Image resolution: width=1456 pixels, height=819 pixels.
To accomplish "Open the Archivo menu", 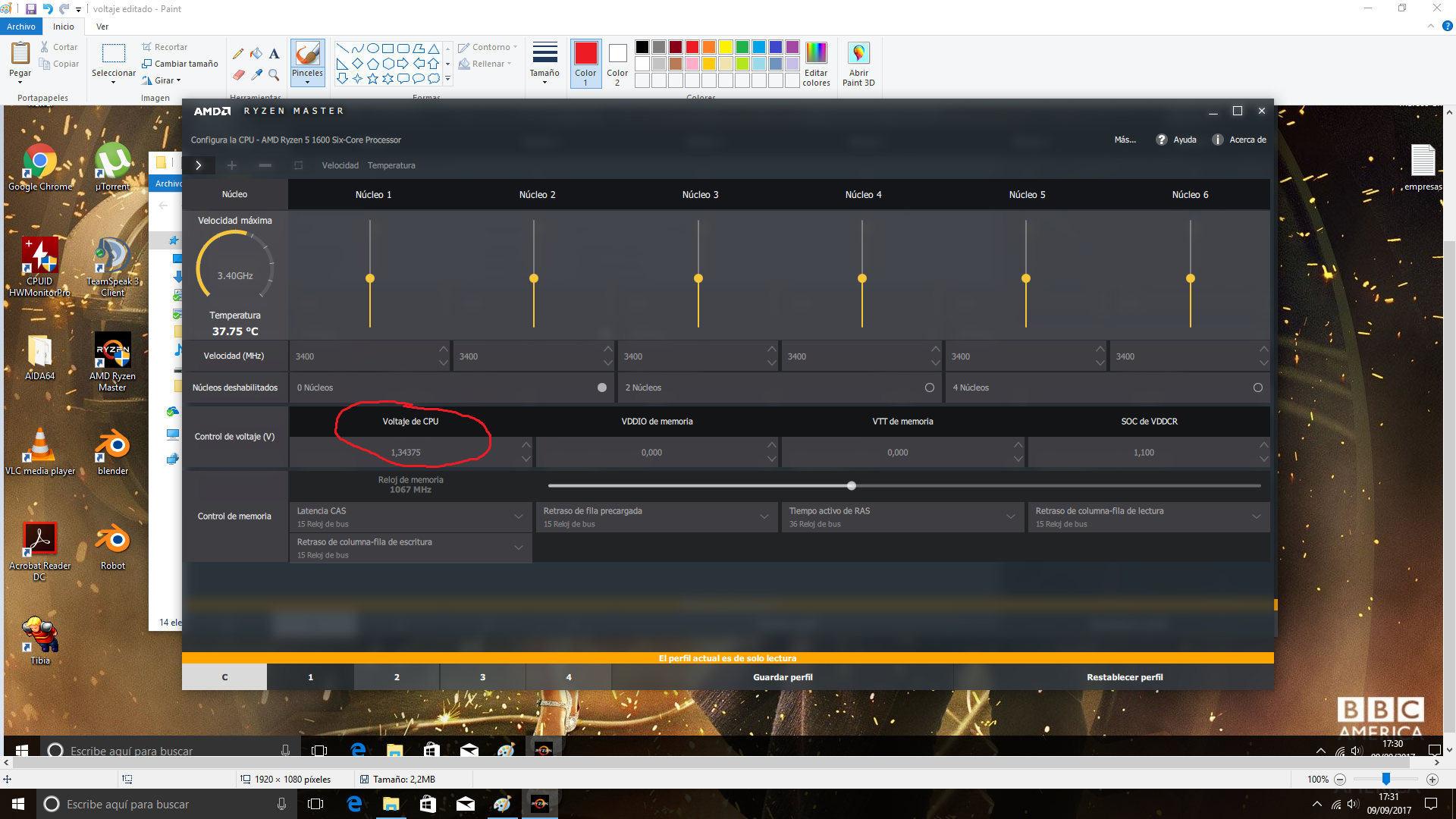I will [x=21, y=27].
